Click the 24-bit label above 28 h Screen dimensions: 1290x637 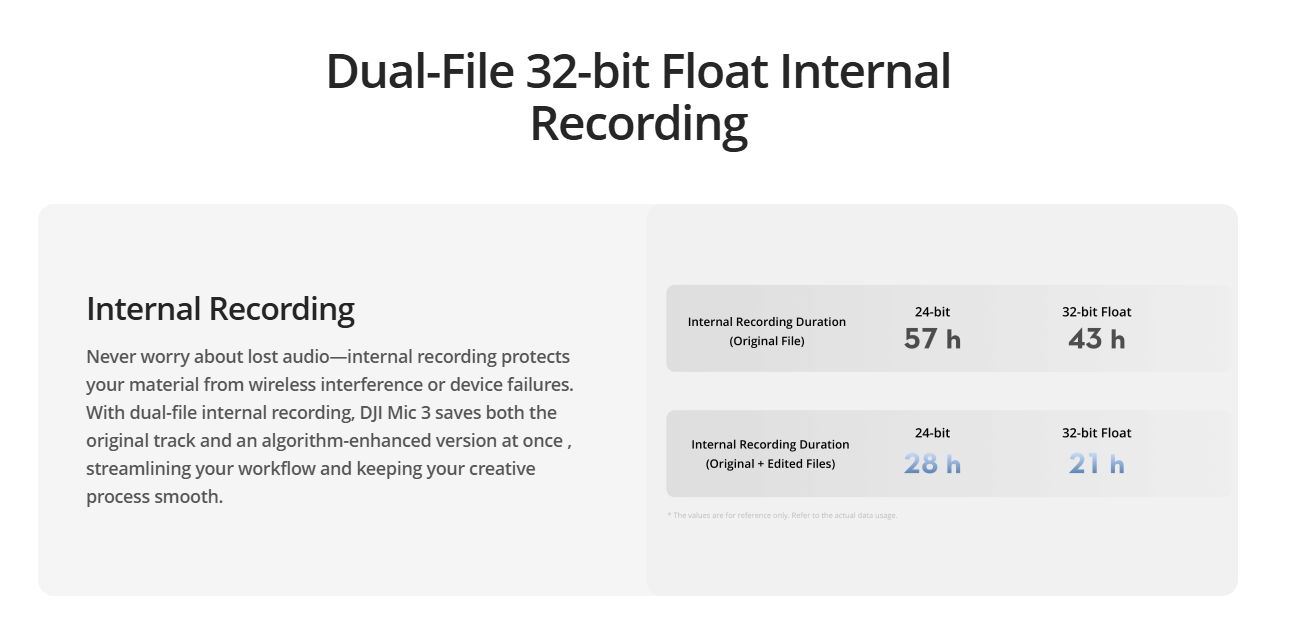(932, 433)
